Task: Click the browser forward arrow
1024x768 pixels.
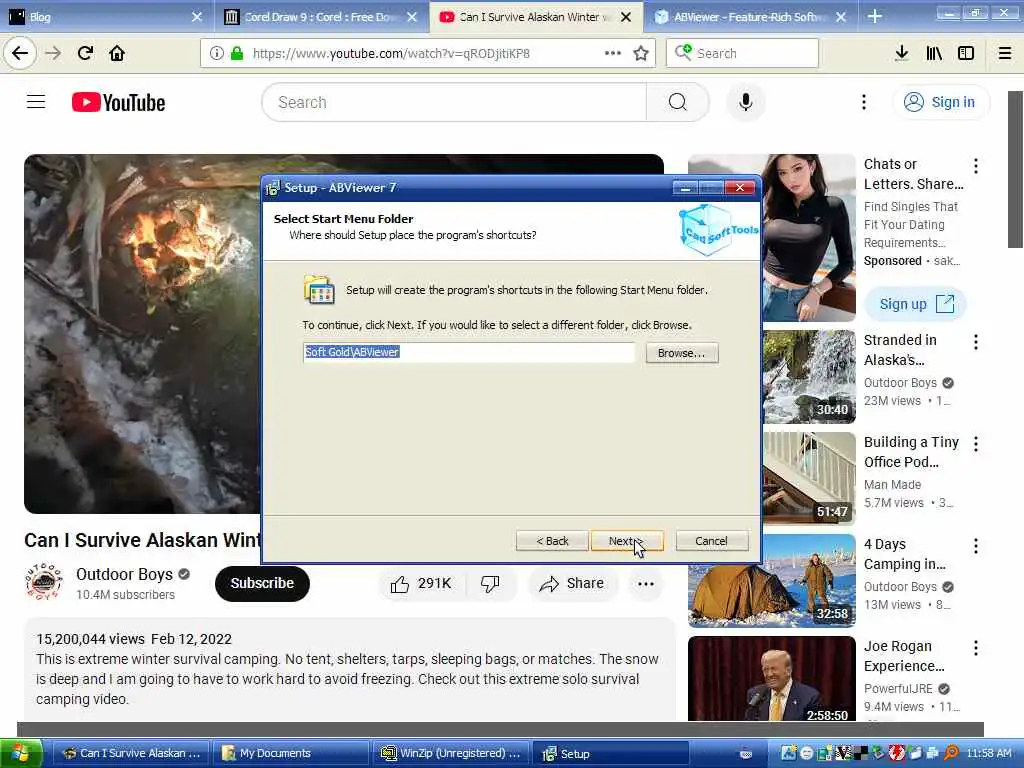Action: [54, 53]
